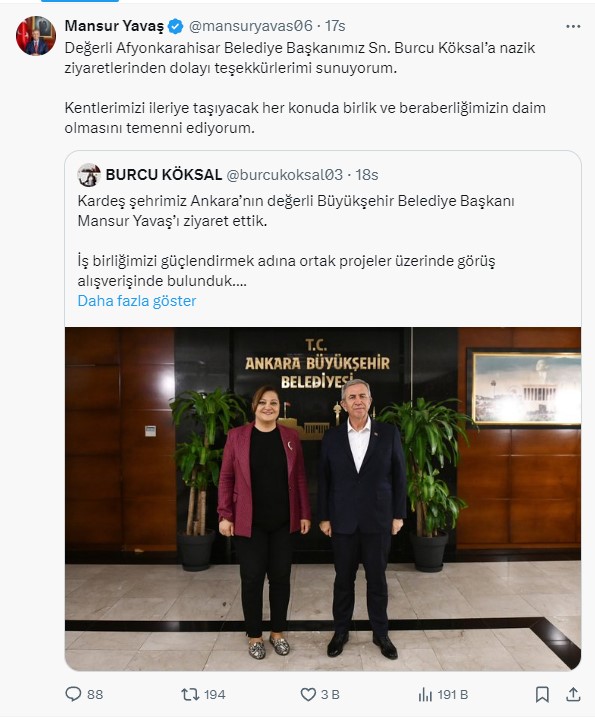
Task: Click the share upload icon
Action: point(573,694)
